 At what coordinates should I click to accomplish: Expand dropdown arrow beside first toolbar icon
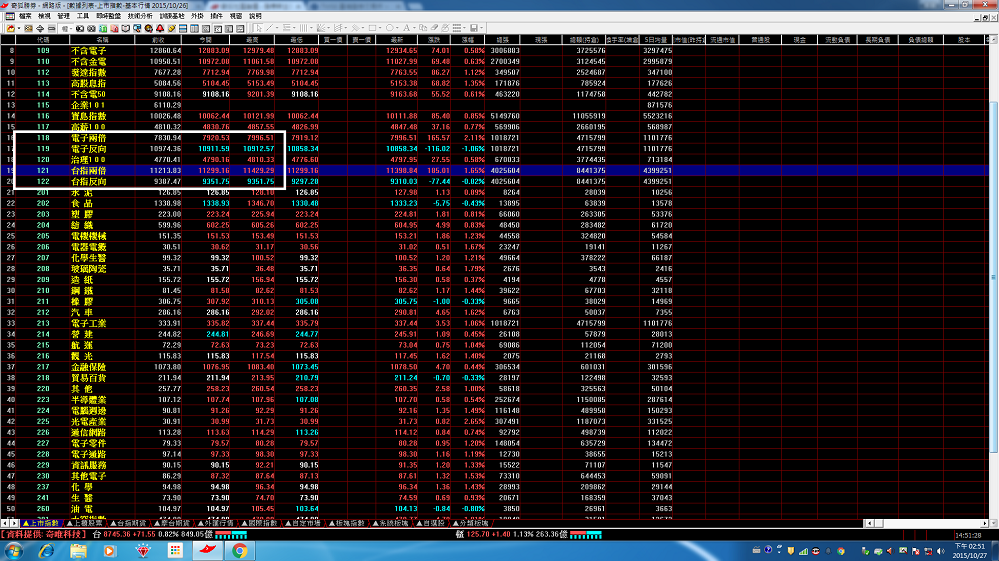click(20, 29)
